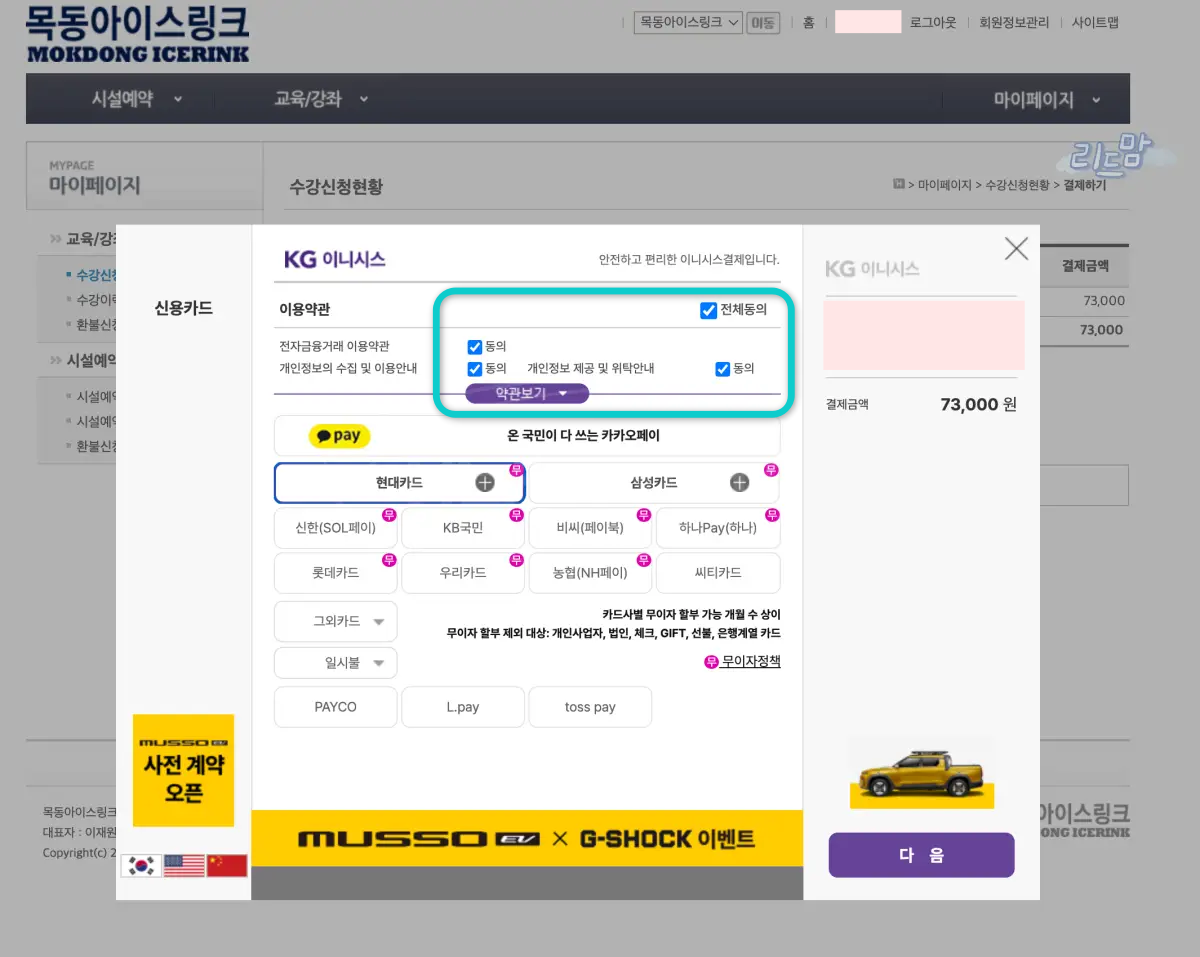Choose PAYCO payment

[x=336, y=707]
